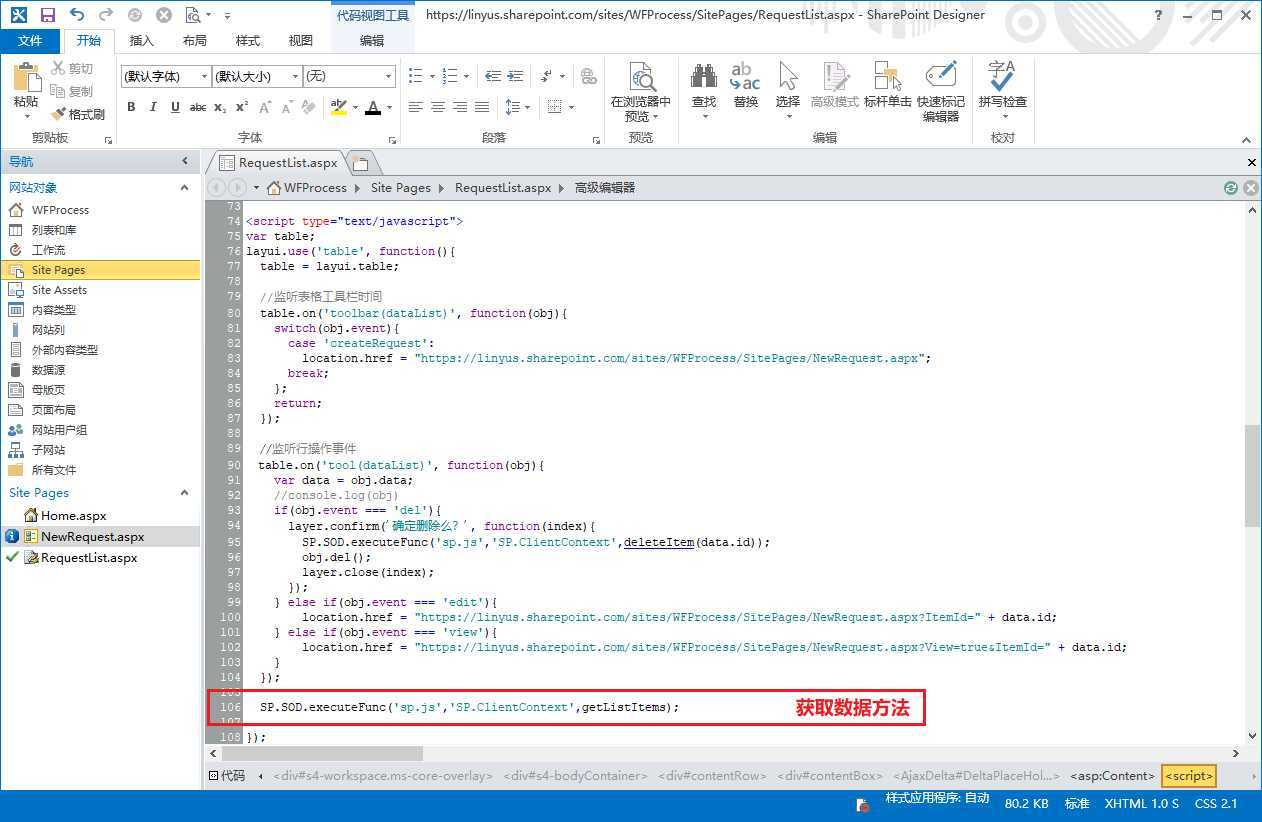Open the Quick Tag Editor (快速标记编辑器)
This screenshot has height=822, width=1262.
941,92
